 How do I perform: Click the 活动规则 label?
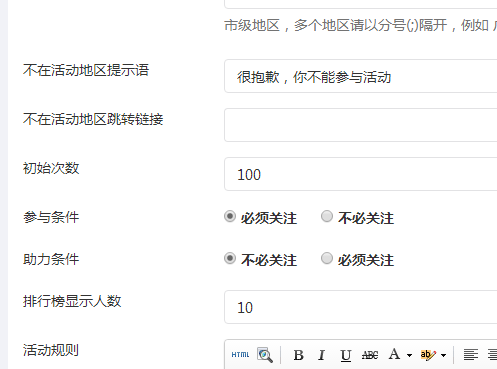pos(51,350)
